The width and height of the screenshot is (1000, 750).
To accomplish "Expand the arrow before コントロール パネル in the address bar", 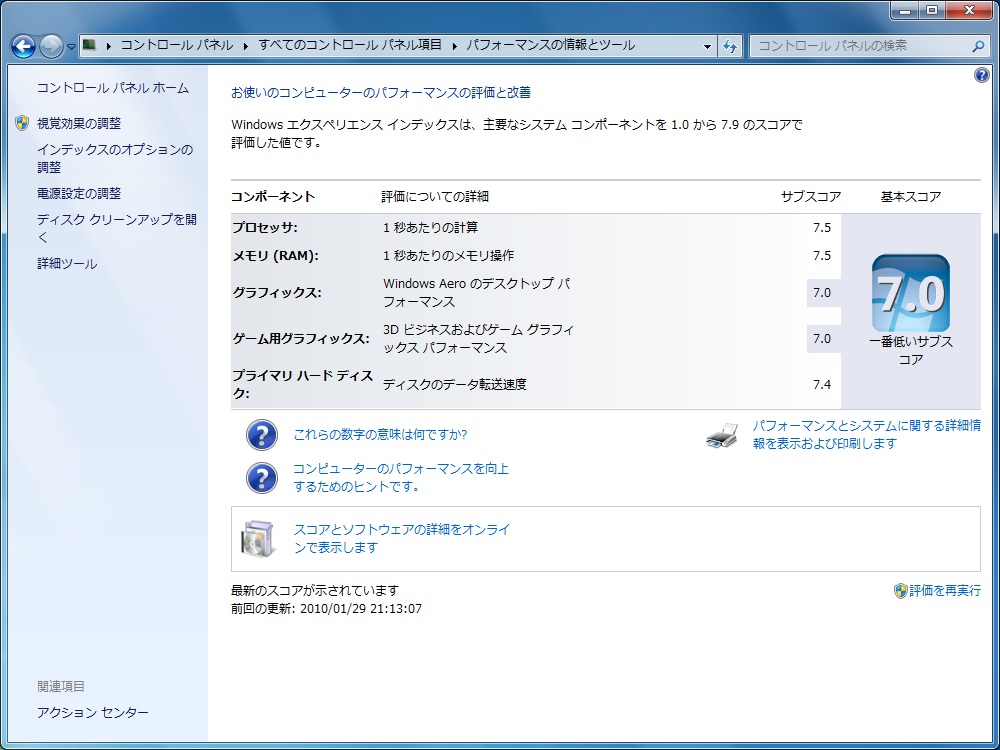I will coord(109,46).
